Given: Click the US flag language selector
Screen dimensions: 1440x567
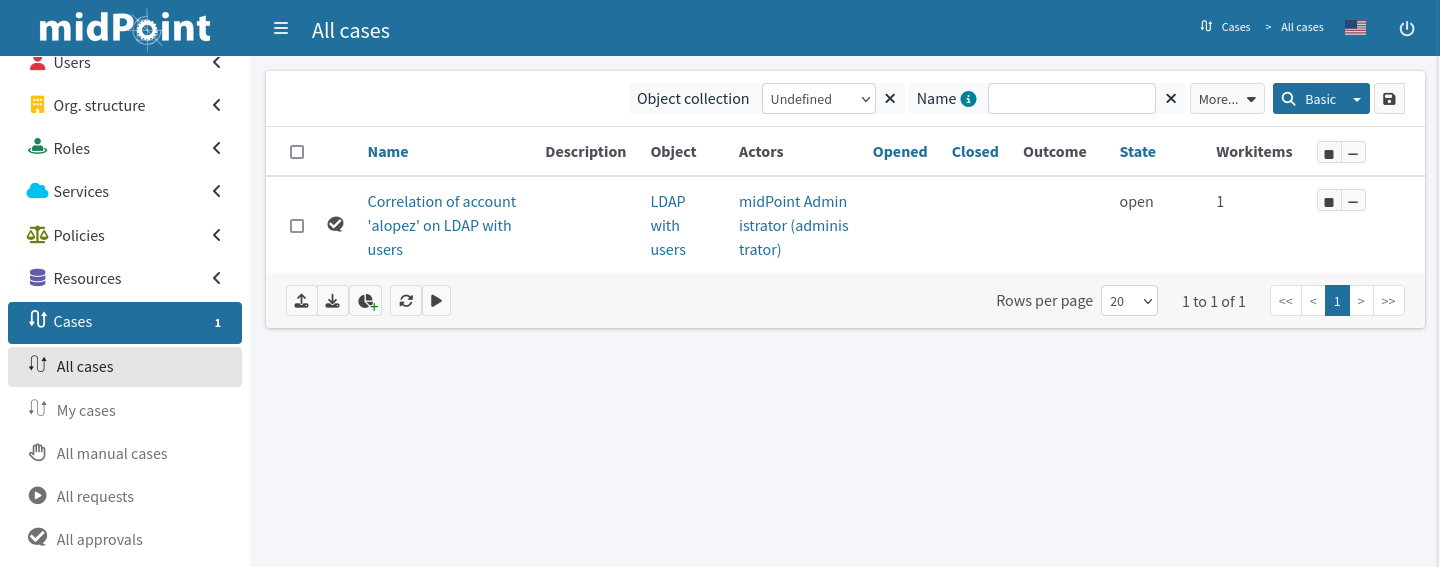Looking at the screenshot, I should coord(1355,28).
